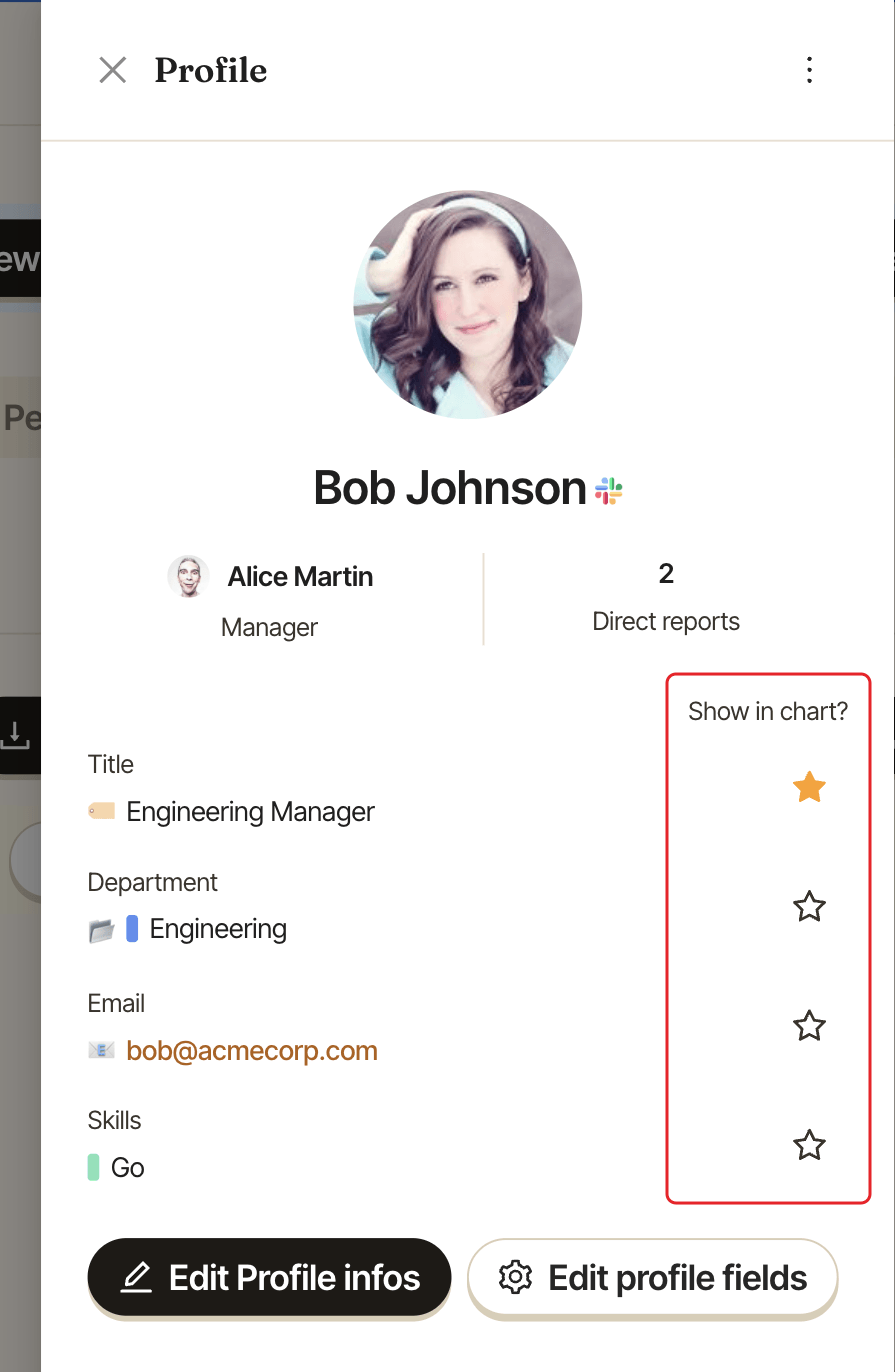Click the blue color tag before Engineering

132,929
